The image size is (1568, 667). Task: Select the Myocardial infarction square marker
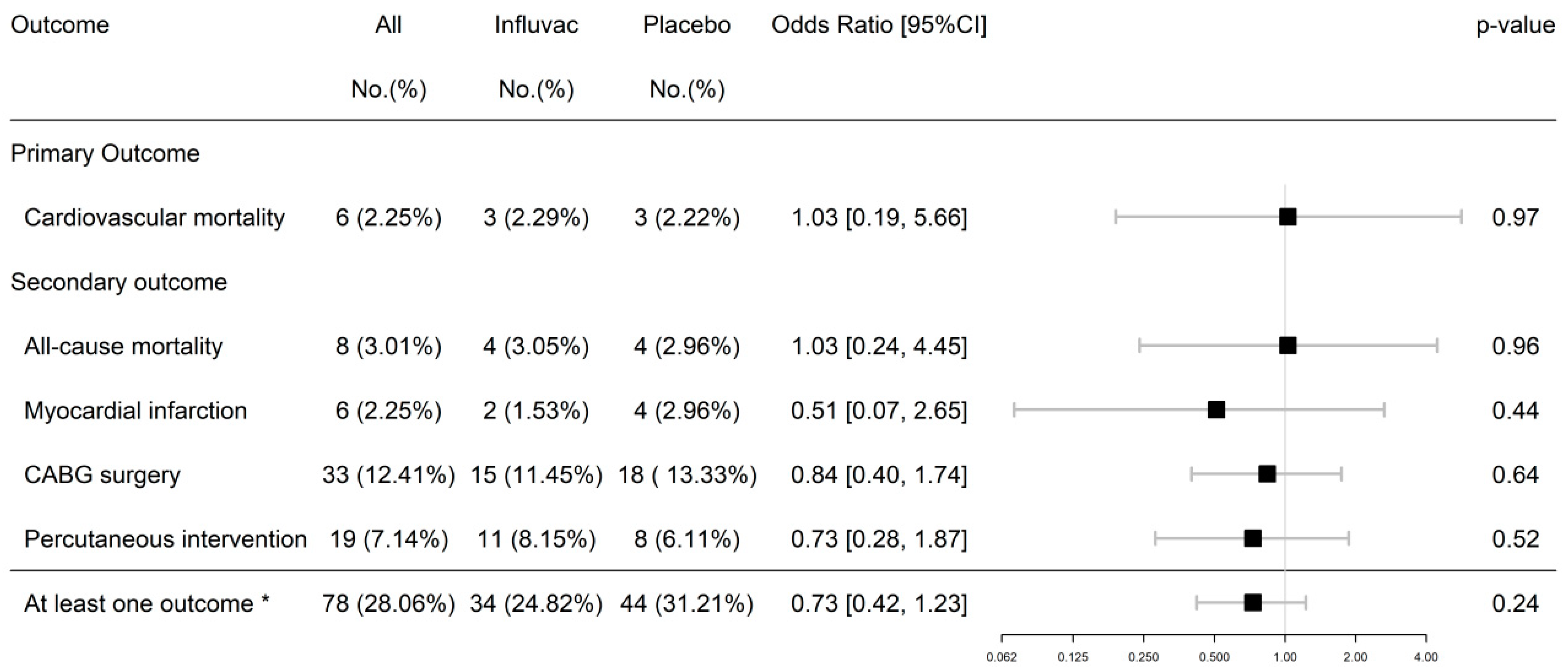point(1216,410)
